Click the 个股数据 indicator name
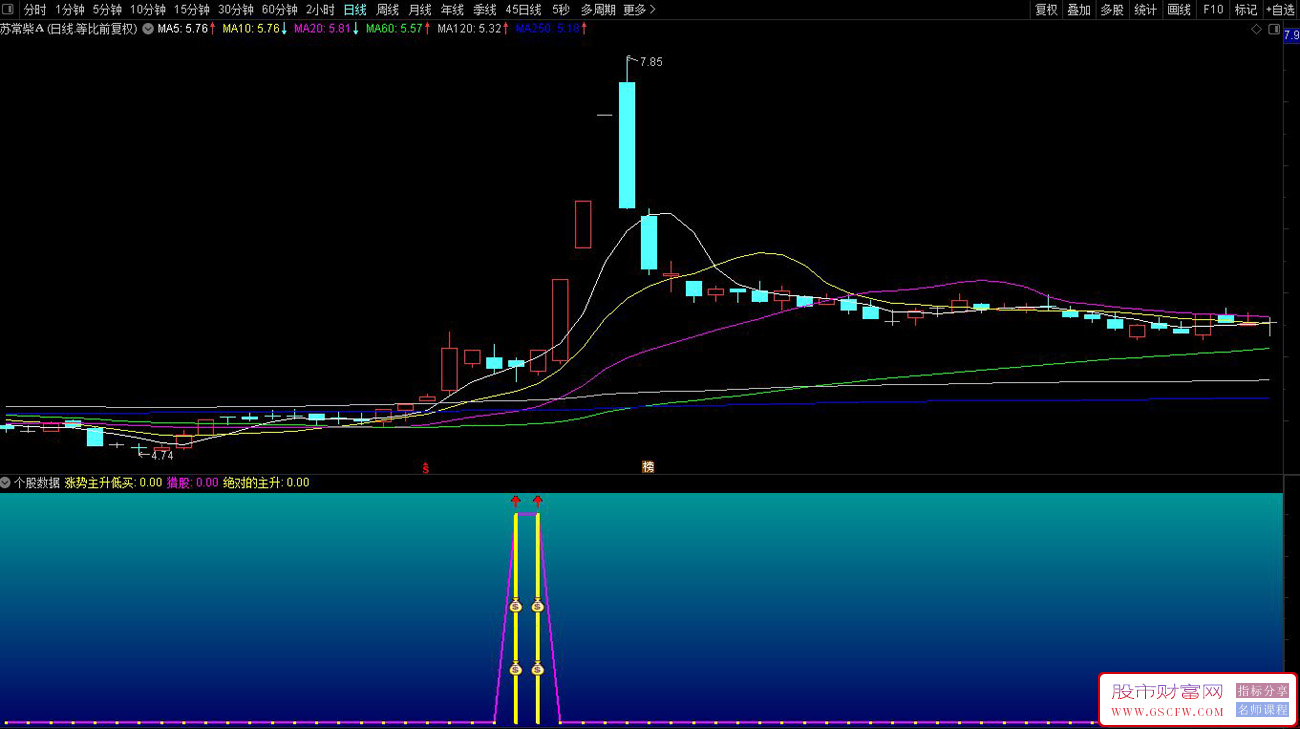Viewport: 1300px width, 729px height. coord(37,482)
